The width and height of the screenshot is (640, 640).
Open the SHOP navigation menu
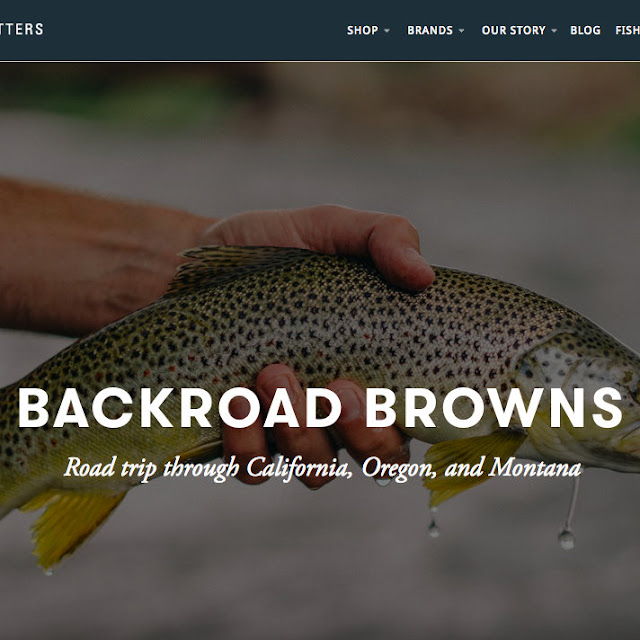coord(362,30)
